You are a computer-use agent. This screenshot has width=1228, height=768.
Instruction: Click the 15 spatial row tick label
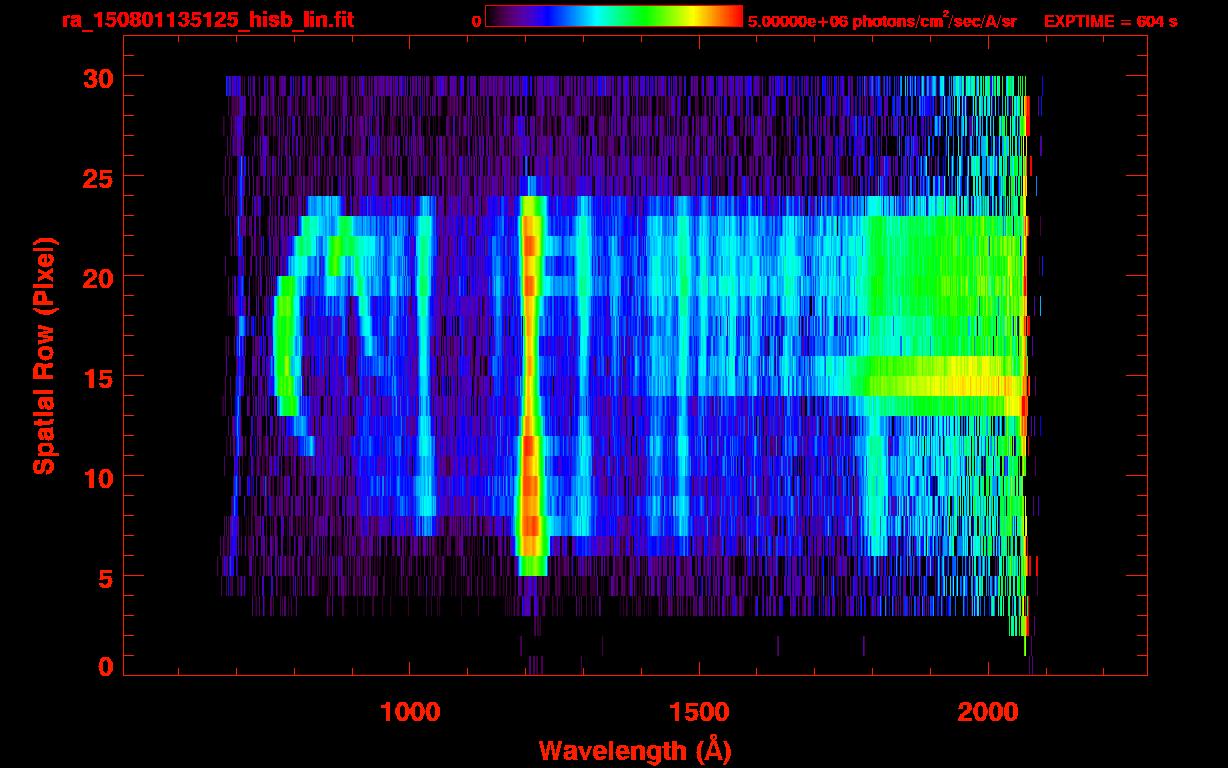point(100,377)
